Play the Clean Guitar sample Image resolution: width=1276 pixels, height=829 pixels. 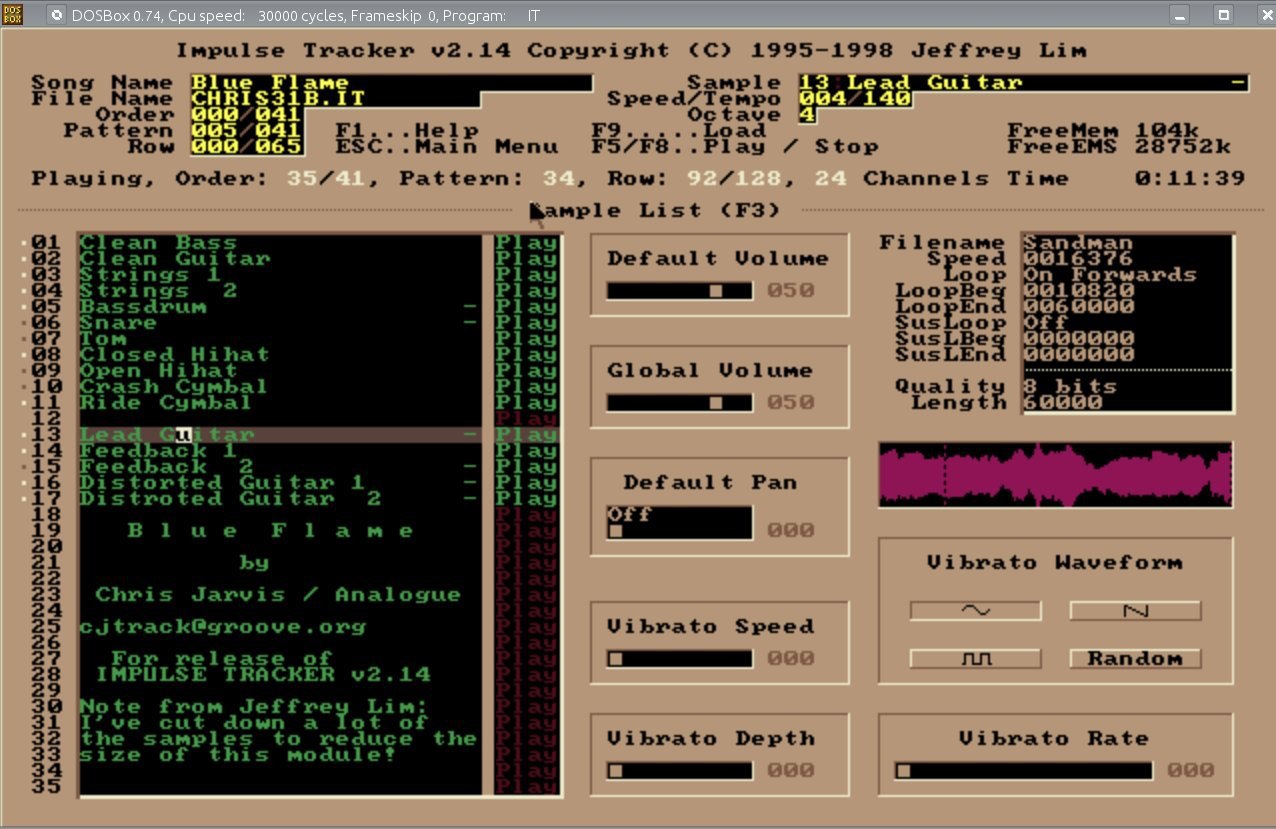(x=527, y=259)
